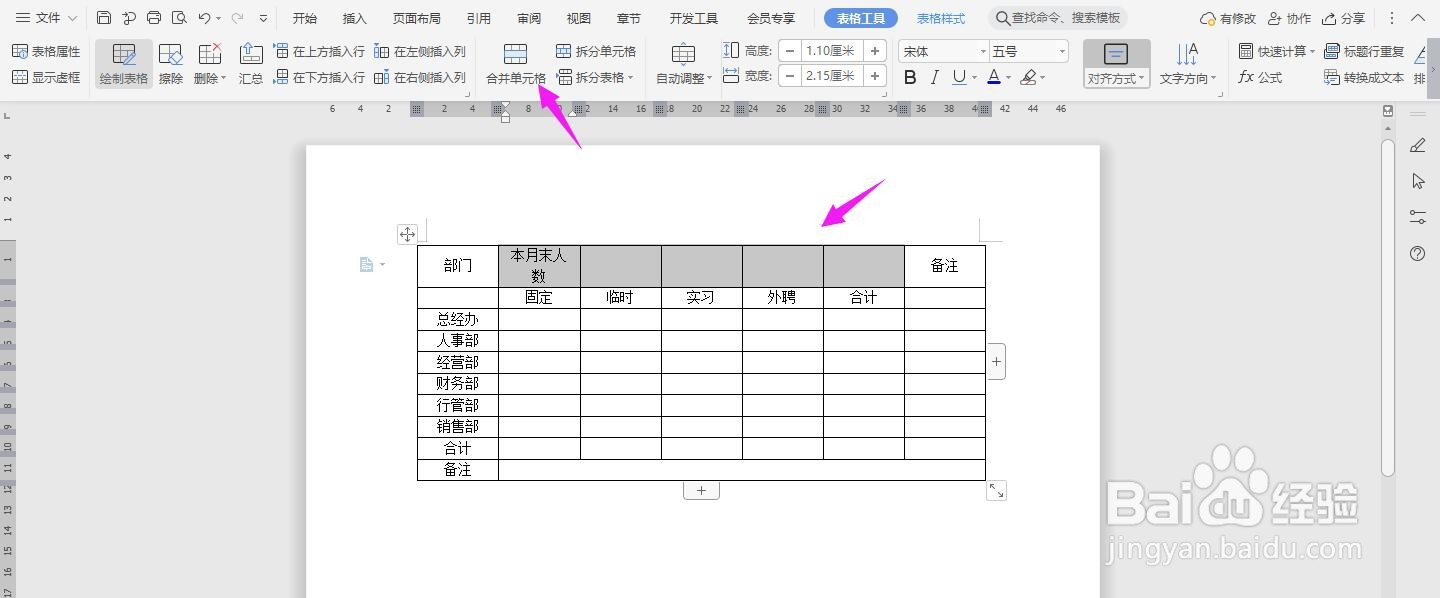Switch to the 表格样式 tab
The image size is (1440, 598).
939,17
